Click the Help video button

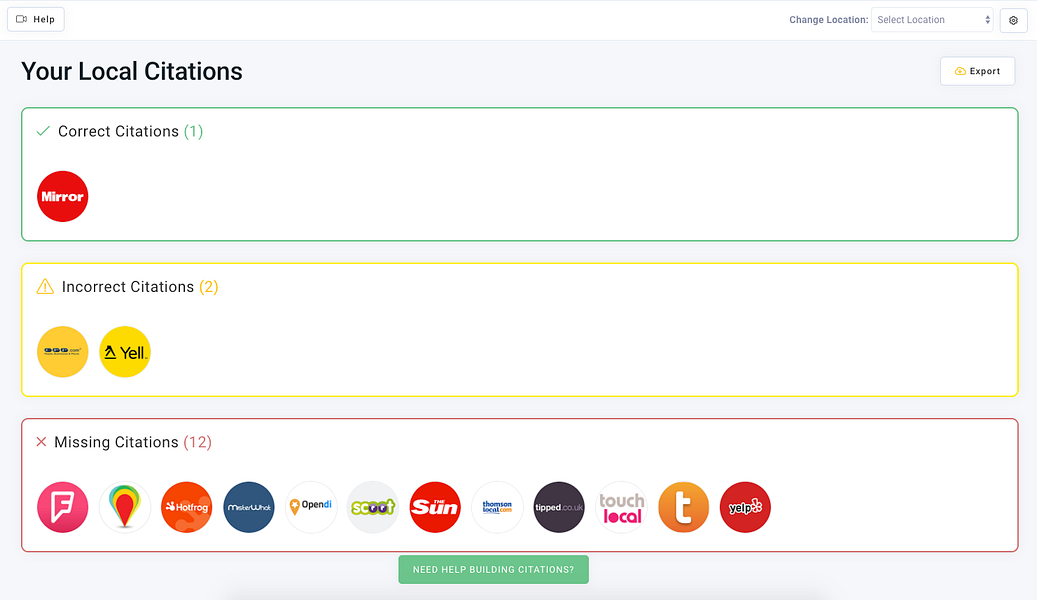(36, 19)
